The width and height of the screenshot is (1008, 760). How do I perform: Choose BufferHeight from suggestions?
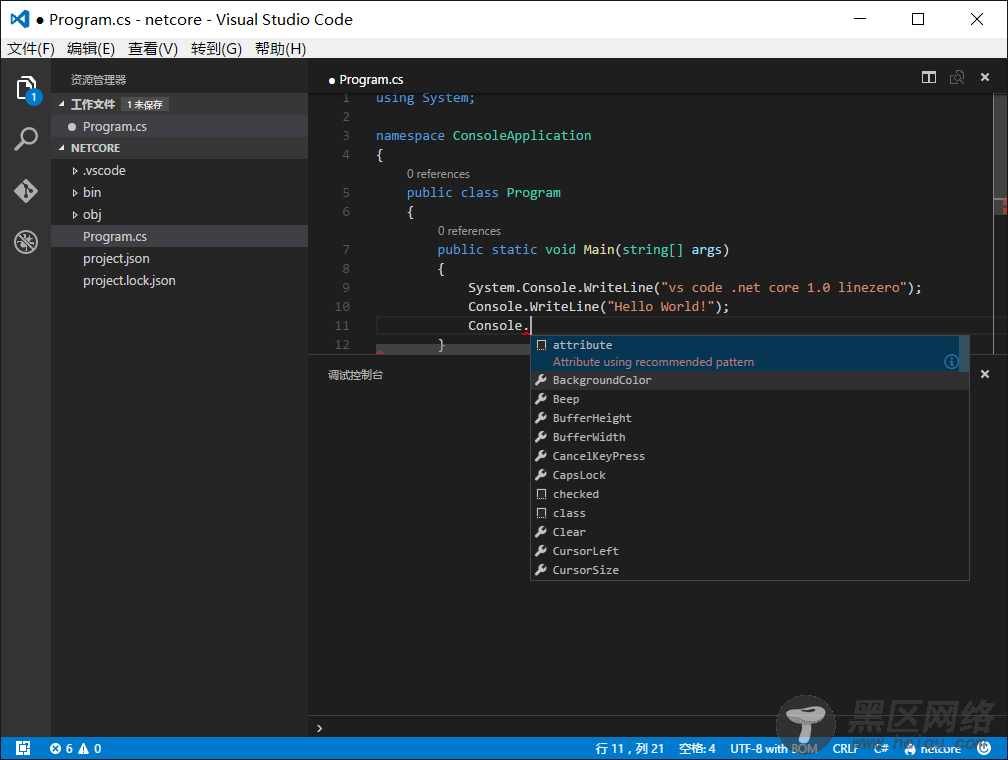point(750,418)
